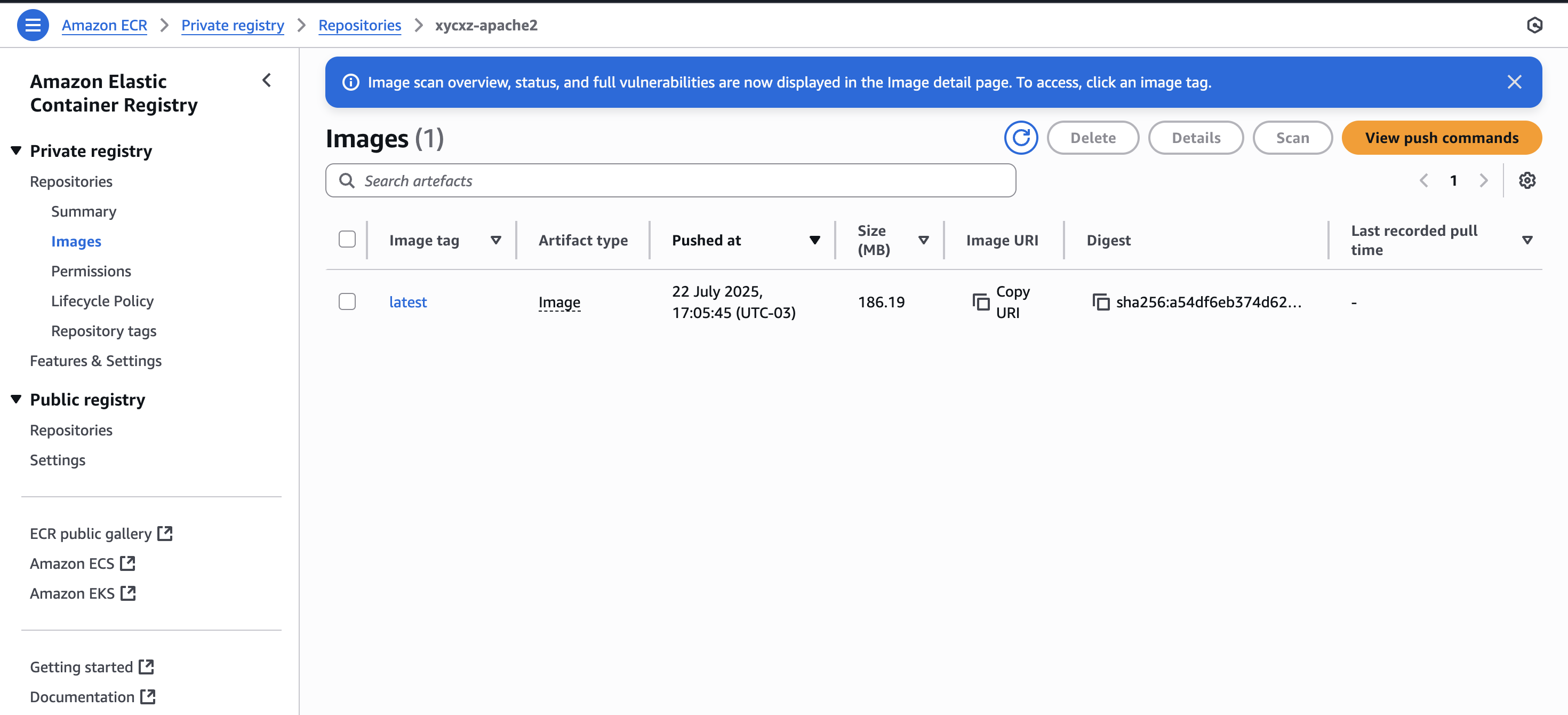Open table preferences gear icon
1568x715 pixels.
(1526, 180)
